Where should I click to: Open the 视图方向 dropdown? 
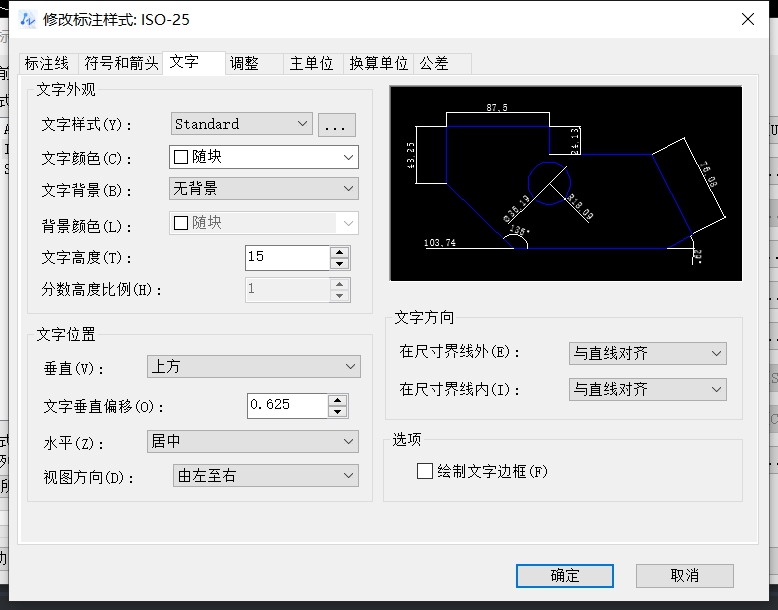(x=265, y=476)
